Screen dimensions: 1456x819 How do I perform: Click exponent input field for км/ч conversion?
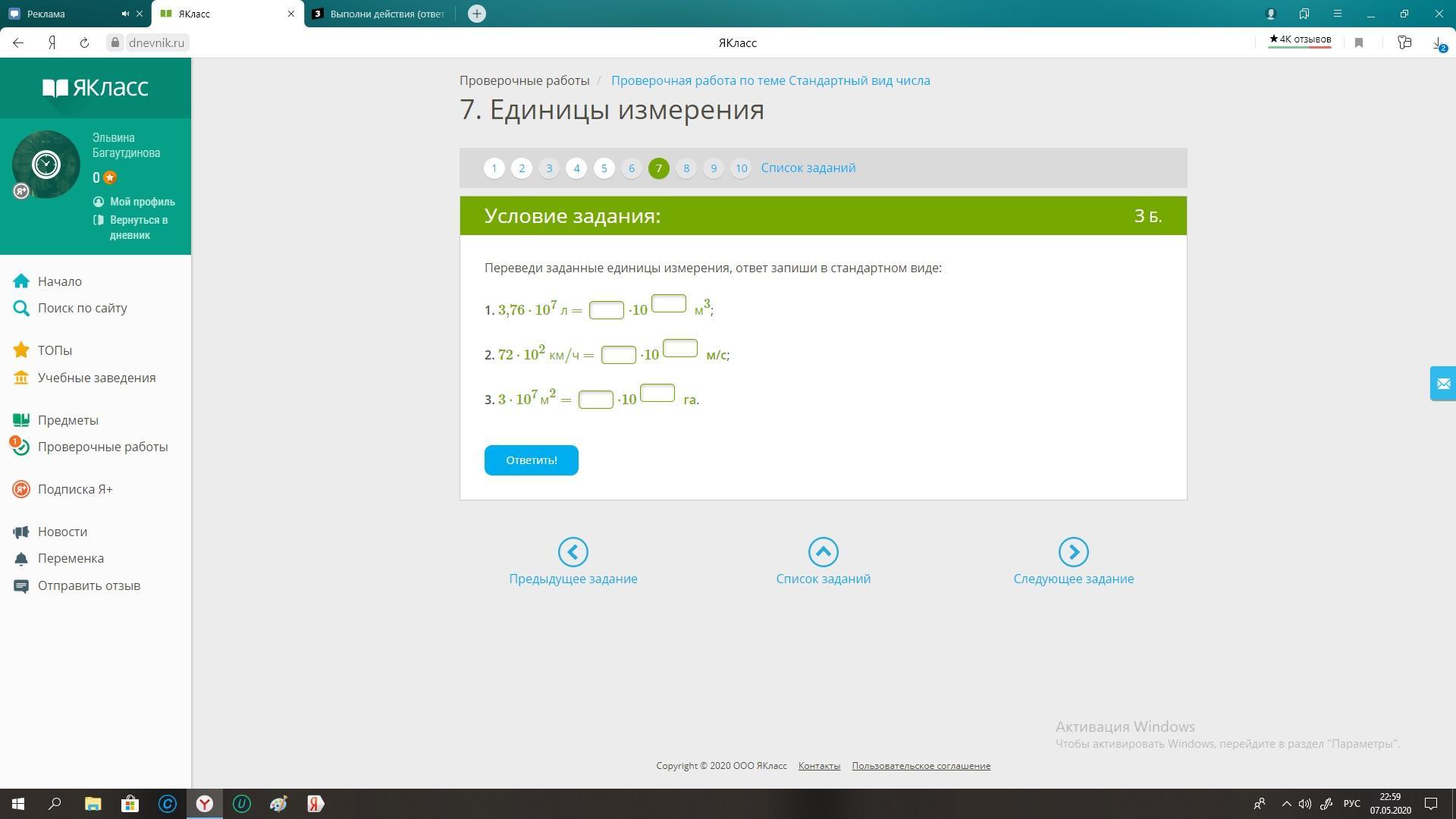tap(679, 348)
